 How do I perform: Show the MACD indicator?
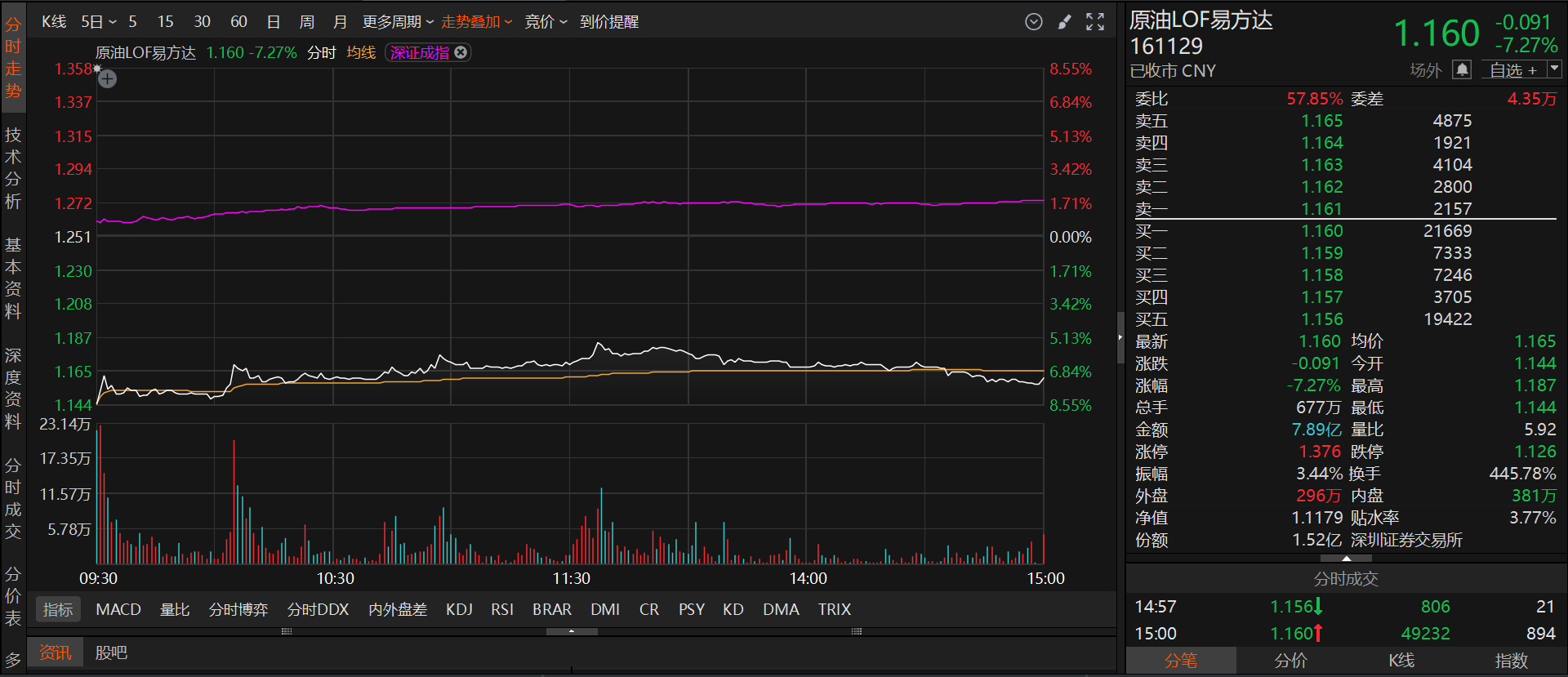point(118,609)
